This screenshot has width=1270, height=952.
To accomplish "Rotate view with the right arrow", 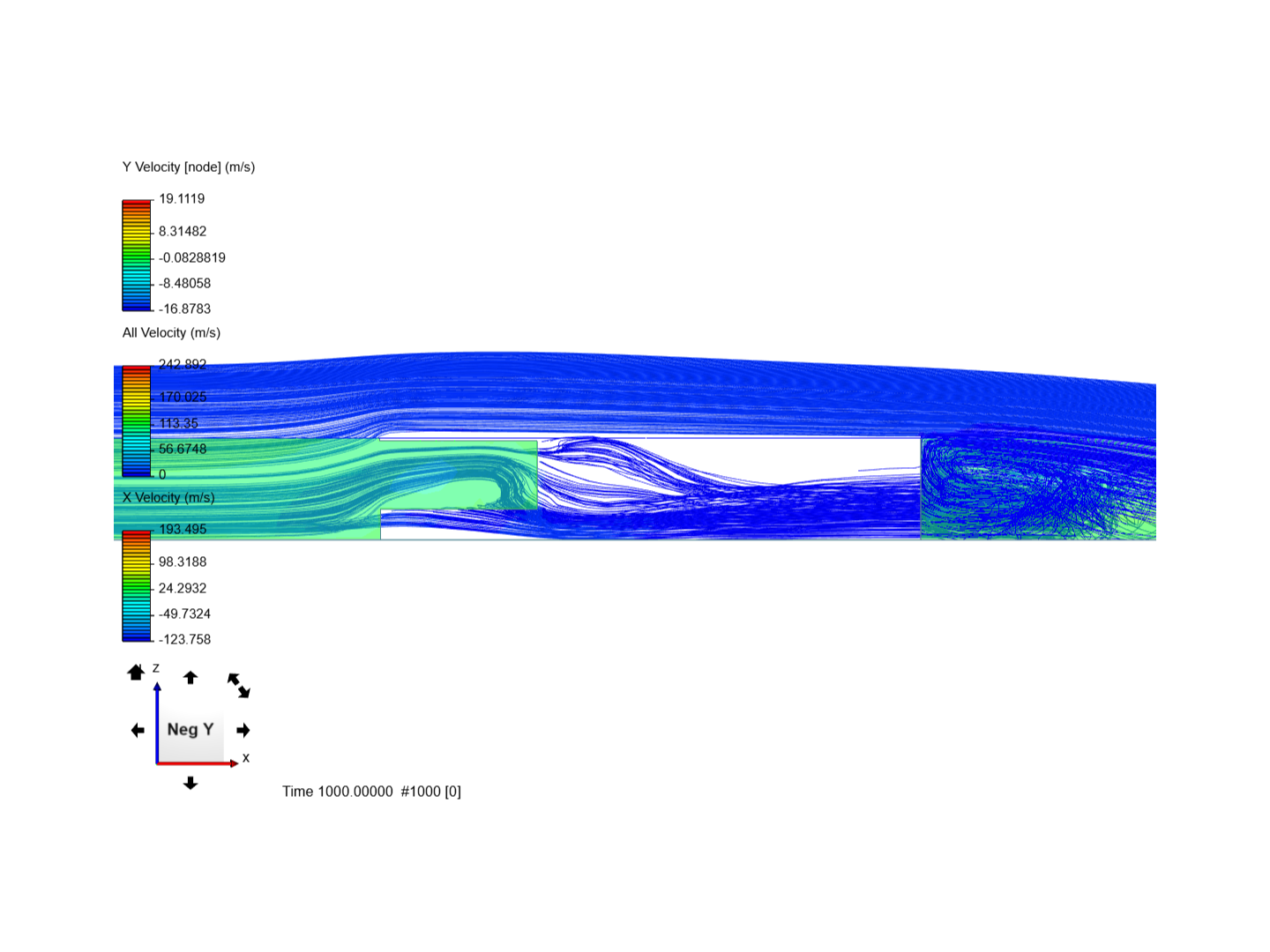I will pos(243,730).
